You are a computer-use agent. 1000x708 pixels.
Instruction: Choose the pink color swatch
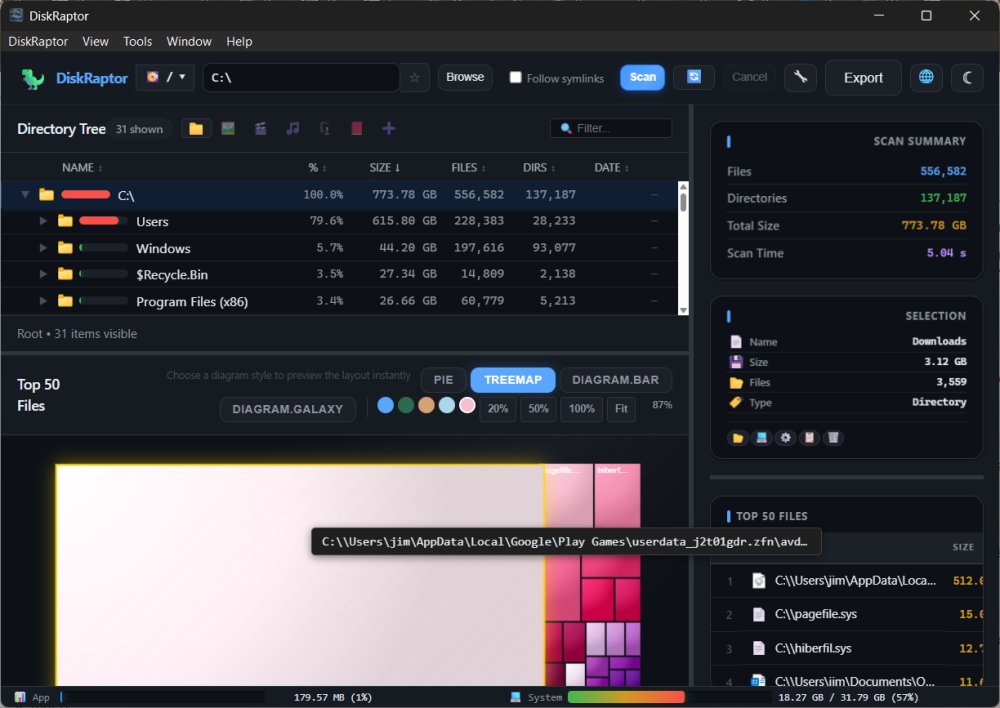(x=467, y=405)
